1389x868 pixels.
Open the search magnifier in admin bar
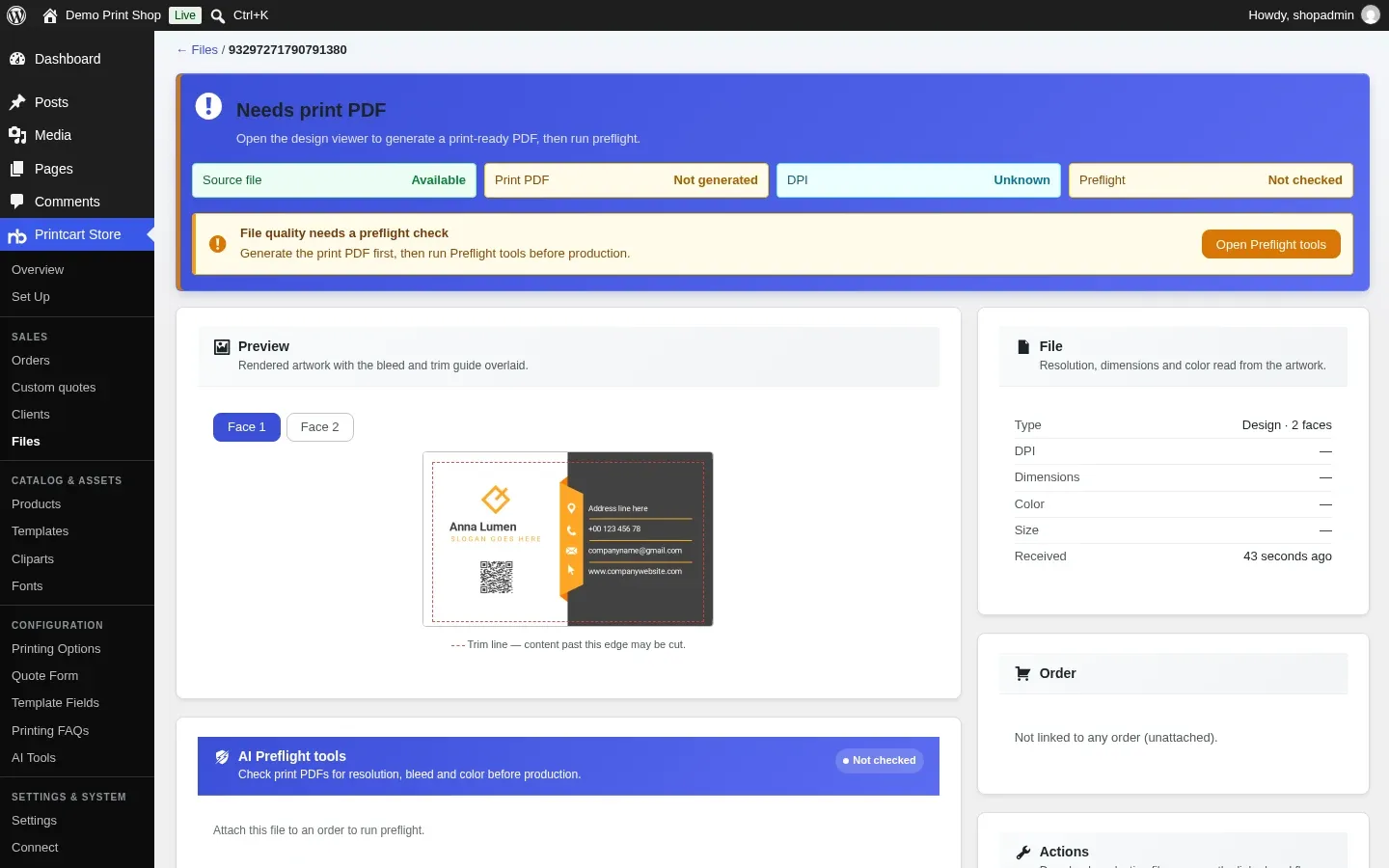click(218, 15)
